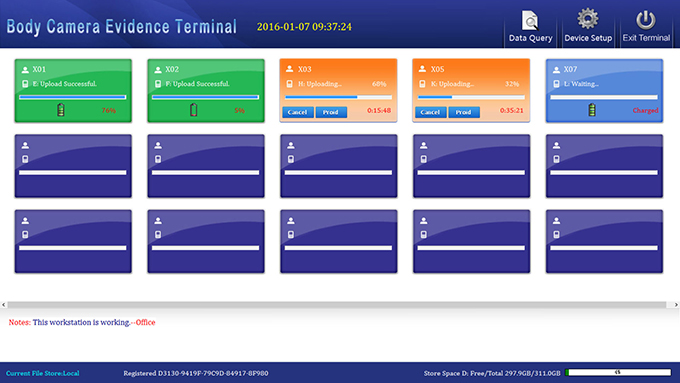The height and width of the screenshot is (383, 680).
Task: Cancel the X05 upload
Action: (430, 112)
